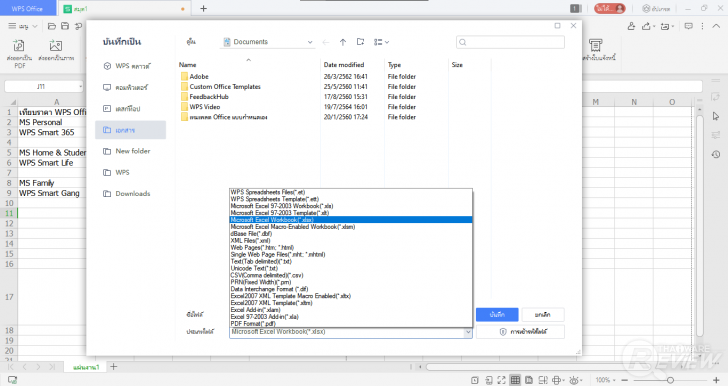728x386 pixels.
Task: Choose Data Interchange Format(*.dif)
Action: [x=351, y=289]
